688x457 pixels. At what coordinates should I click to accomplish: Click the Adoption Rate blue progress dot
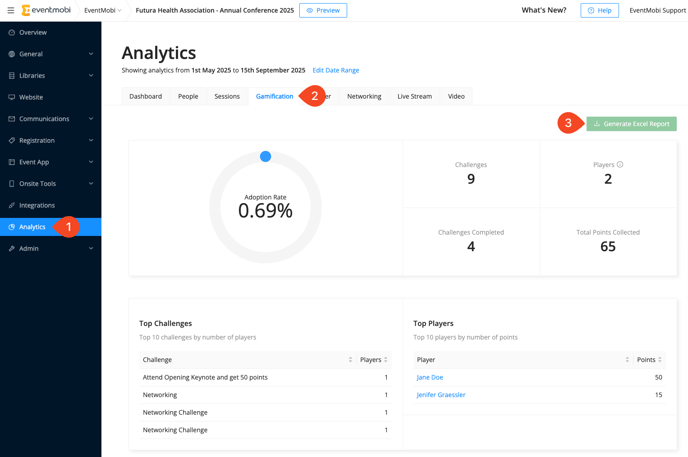pos(265,157)
